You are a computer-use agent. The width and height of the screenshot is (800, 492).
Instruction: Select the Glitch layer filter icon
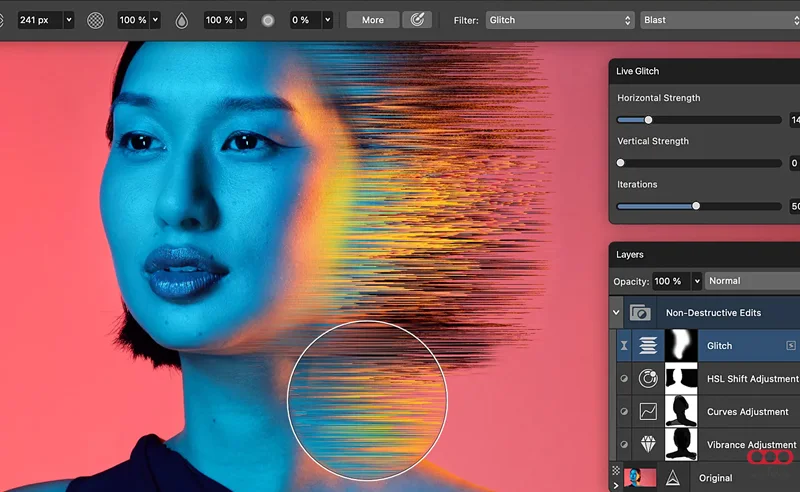click(646, 346)
